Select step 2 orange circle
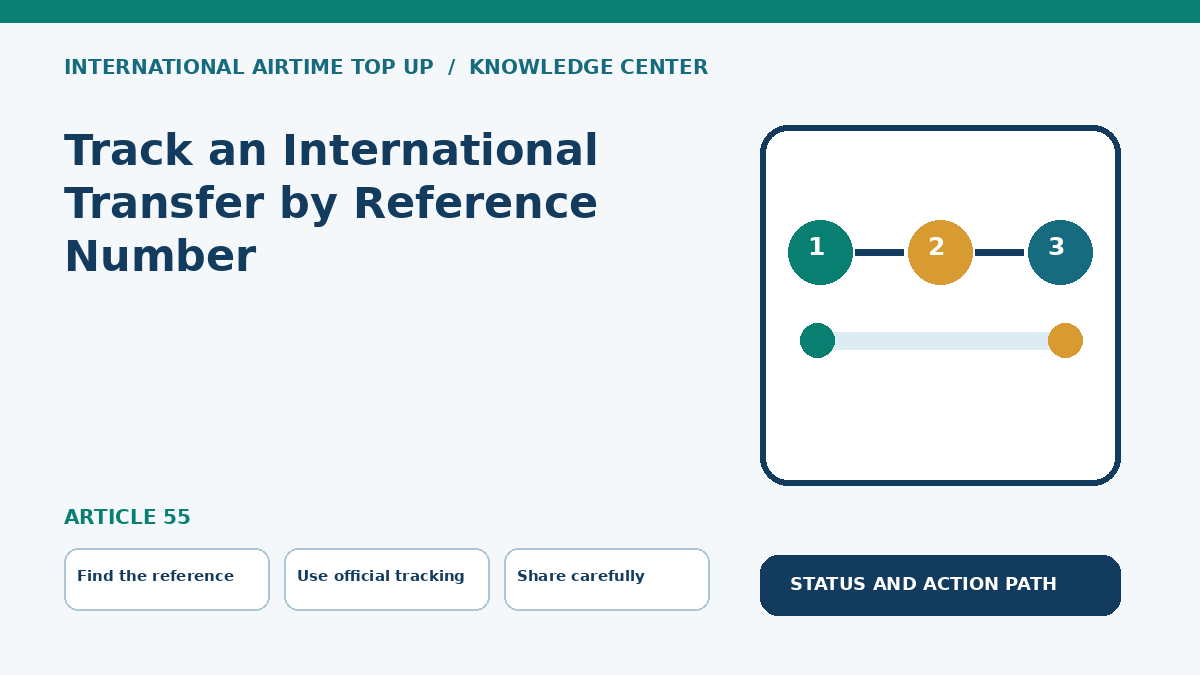 tap(940, 252)
